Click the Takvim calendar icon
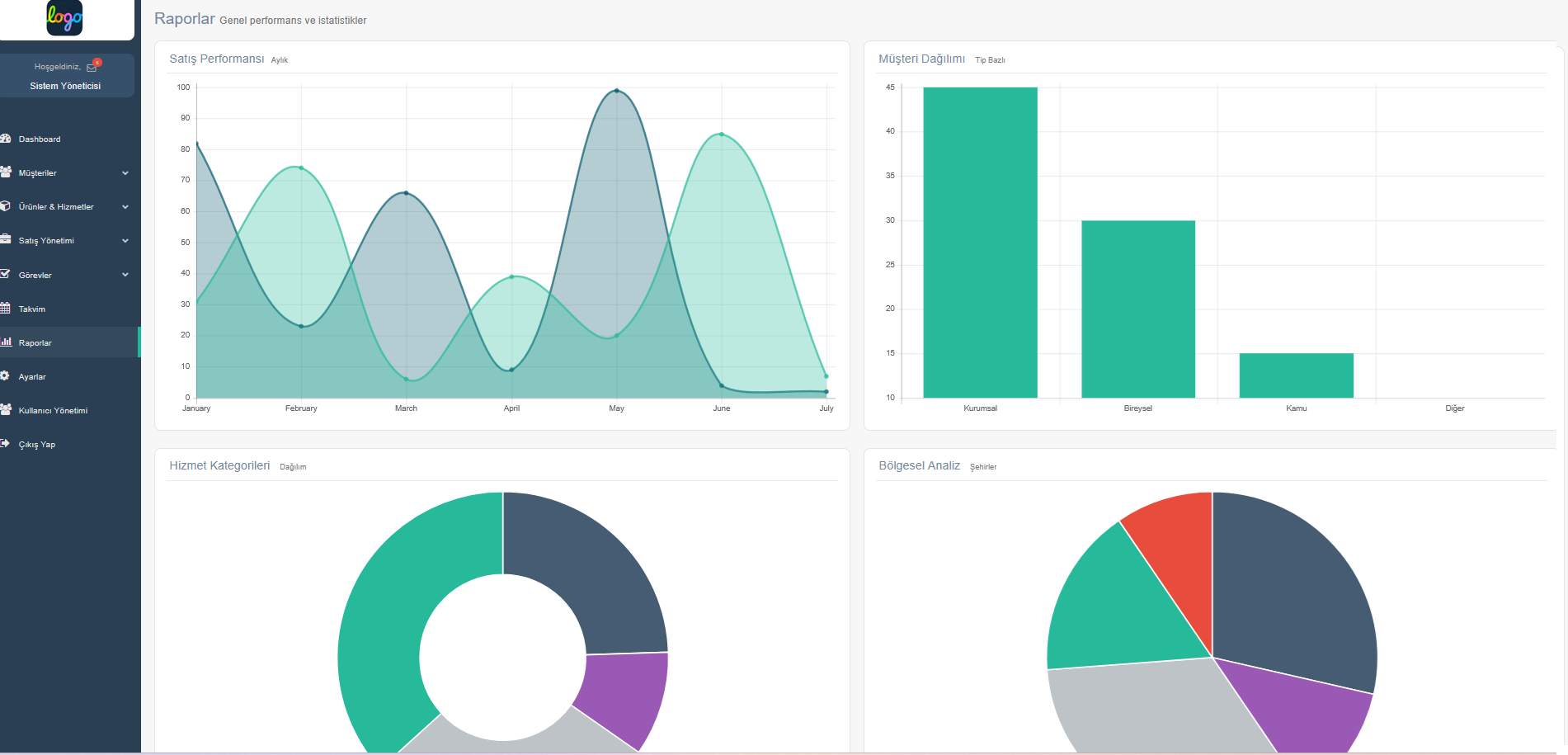 (x=6, y=309)
